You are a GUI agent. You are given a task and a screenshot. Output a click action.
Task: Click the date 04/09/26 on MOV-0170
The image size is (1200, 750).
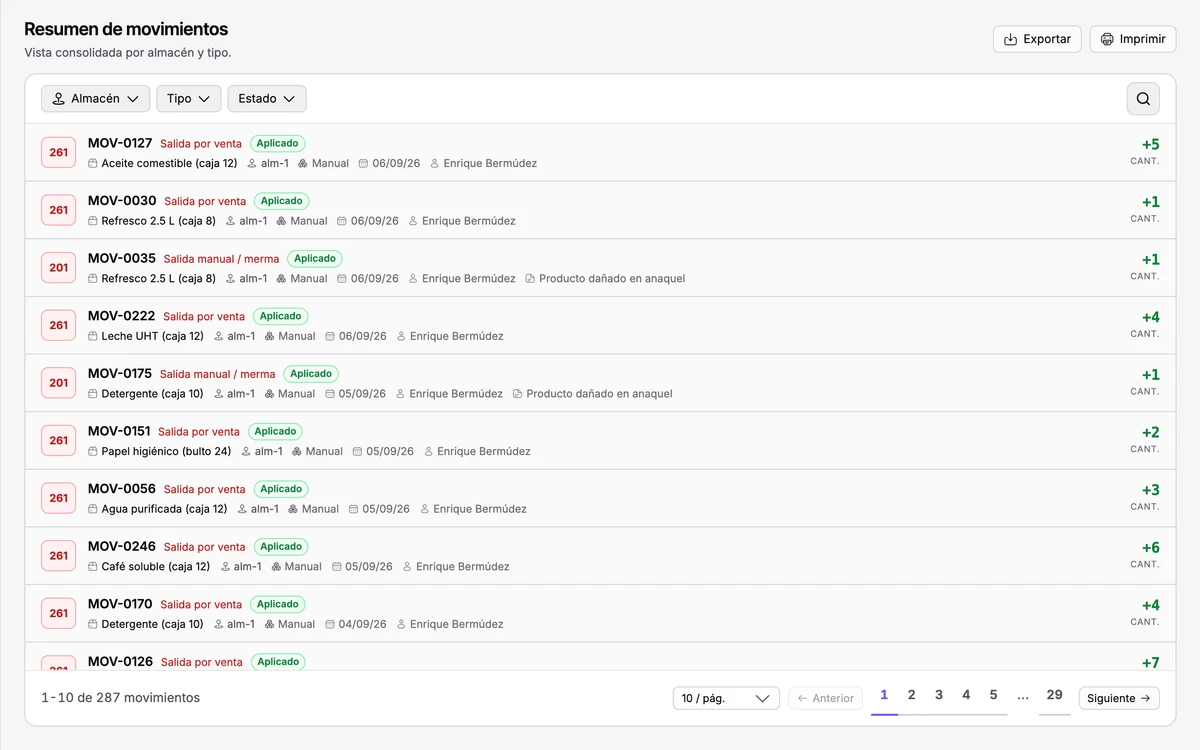pos(362,624)
